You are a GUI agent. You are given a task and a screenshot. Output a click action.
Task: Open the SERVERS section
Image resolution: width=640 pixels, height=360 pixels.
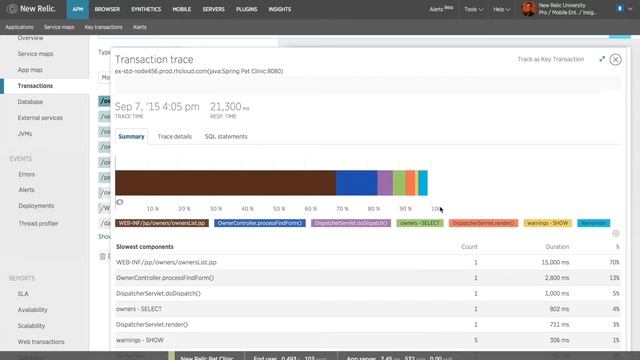click(213, 9)
